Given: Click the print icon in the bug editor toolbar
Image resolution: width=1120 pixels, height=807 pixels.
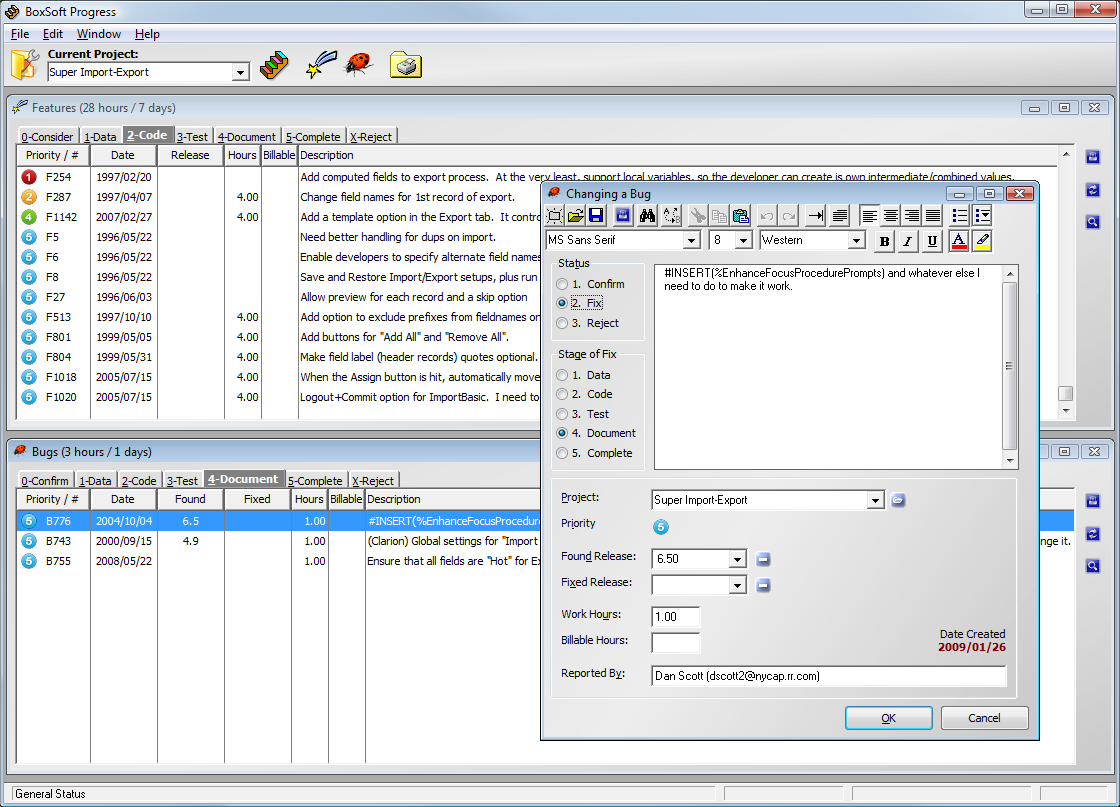Looking at the screenshot, I should pyautogui.click(x=623, y=216).
